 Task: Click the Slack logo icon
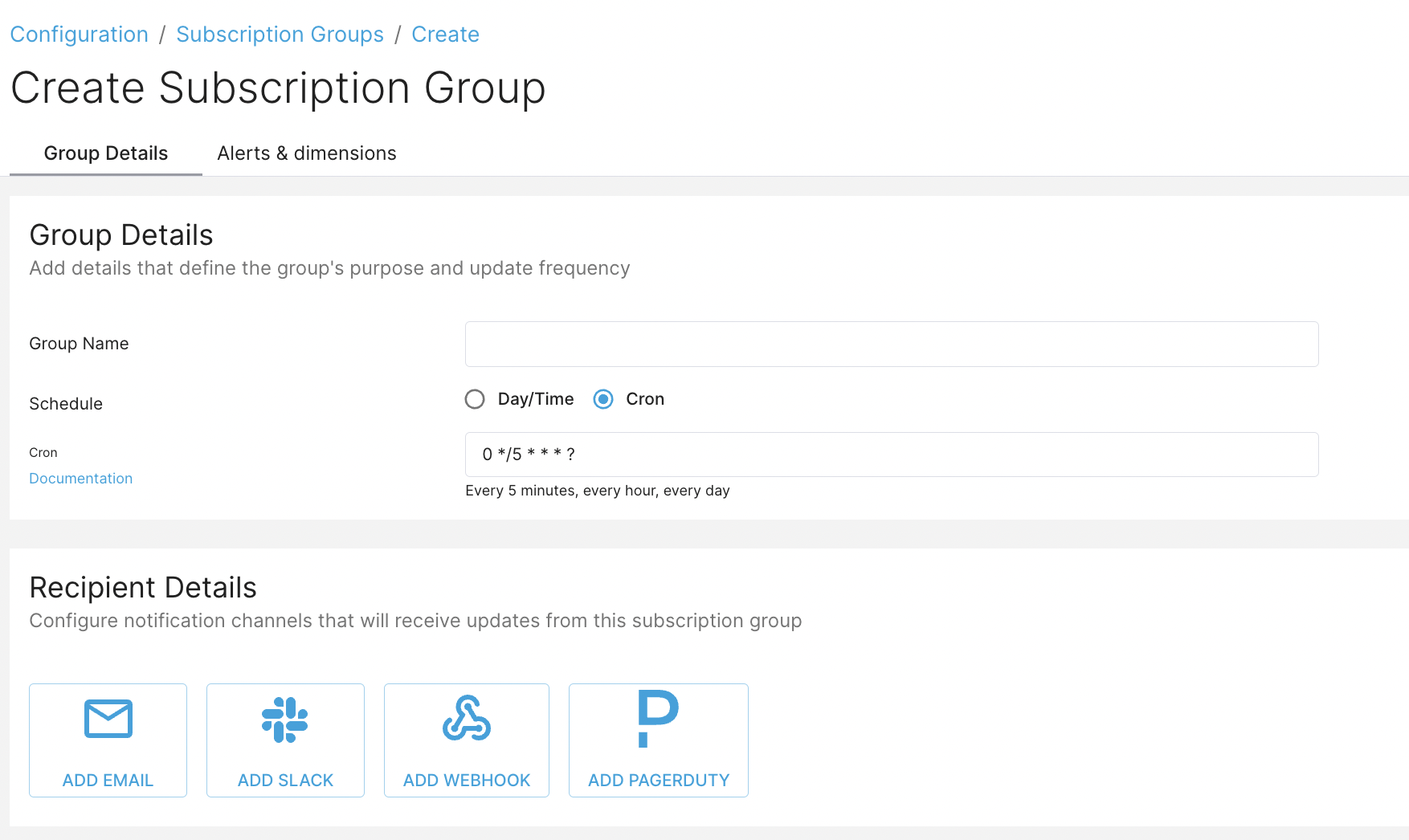coord(285,720)
